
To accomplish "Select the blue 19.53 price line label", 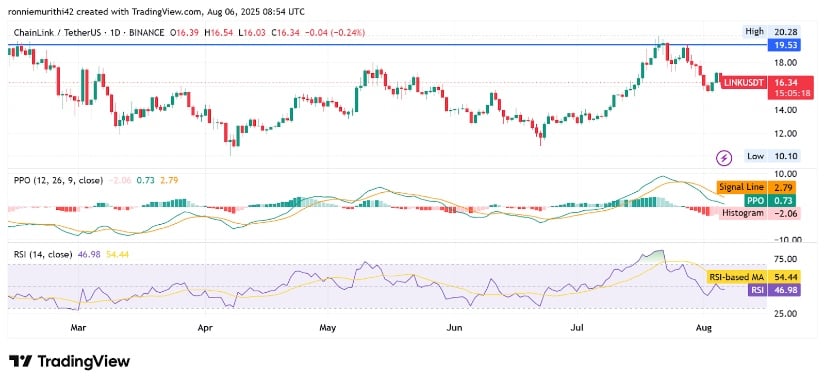I will point(784,46).
